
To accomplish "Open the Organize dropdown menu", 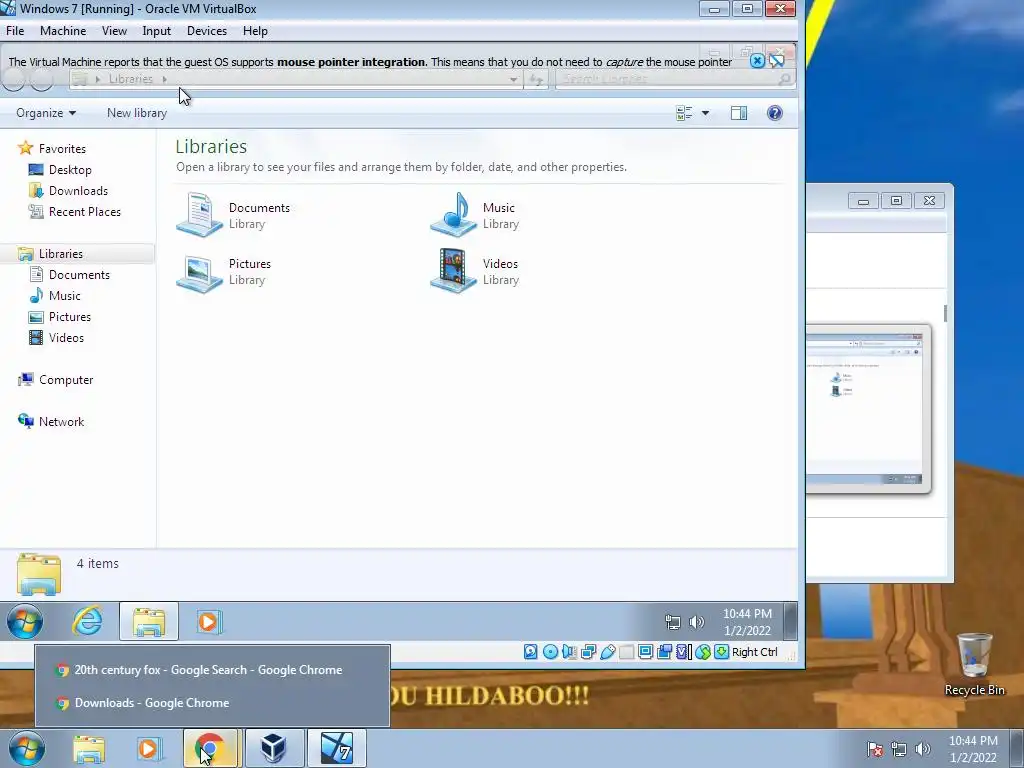I will [x=46, y=113].
